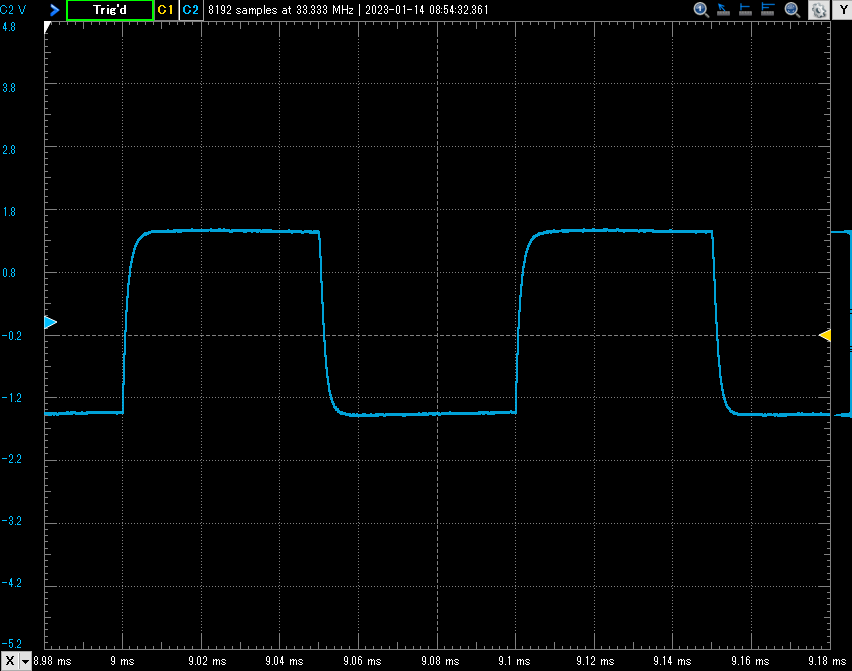Select channel C2 label
The width and height of the screenshot is (852, 671).
[191, 10]
